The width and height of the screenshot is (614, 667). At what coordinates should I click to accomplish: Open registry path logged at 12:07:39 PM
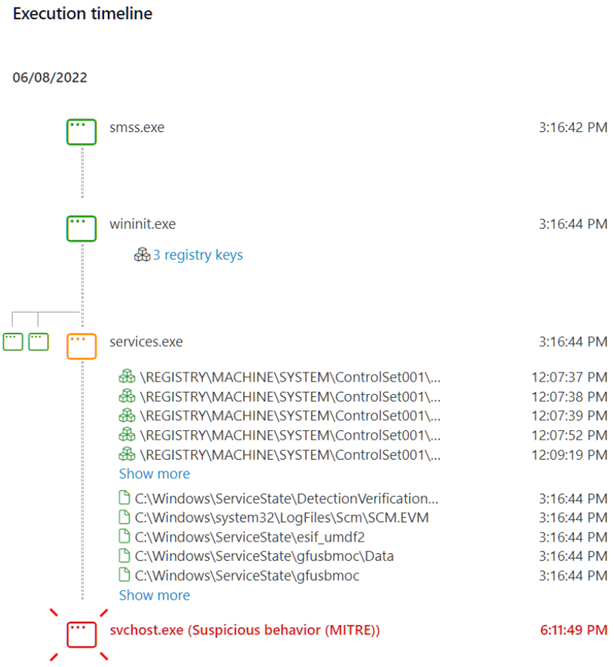tap(290, 416)
